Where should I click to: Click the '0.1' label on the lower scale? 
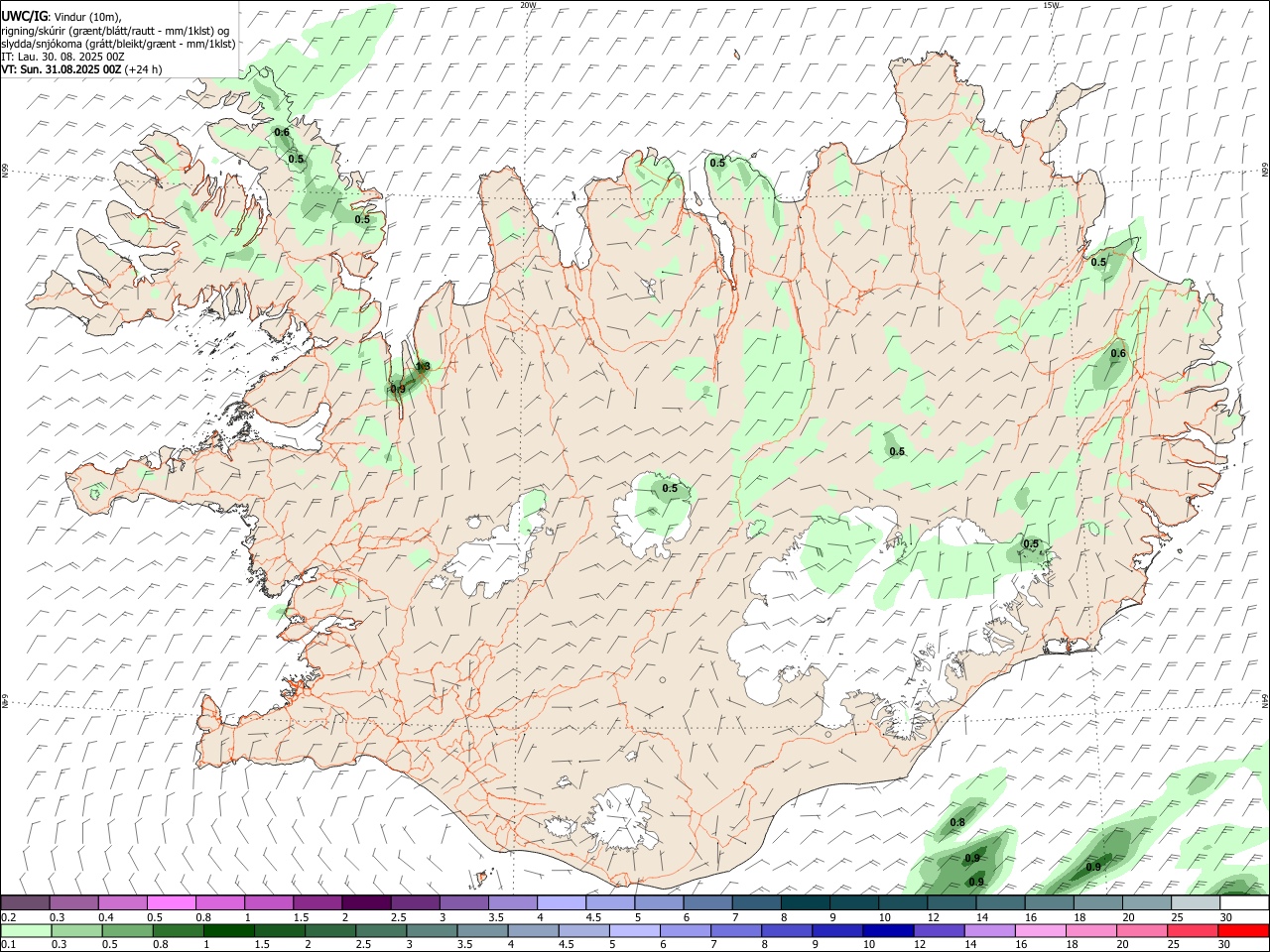click(8, 945)
